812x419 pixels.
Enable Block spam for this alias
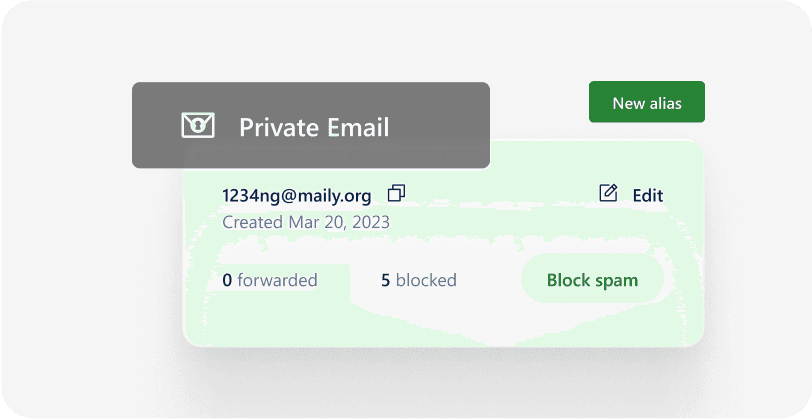(592, 279)
